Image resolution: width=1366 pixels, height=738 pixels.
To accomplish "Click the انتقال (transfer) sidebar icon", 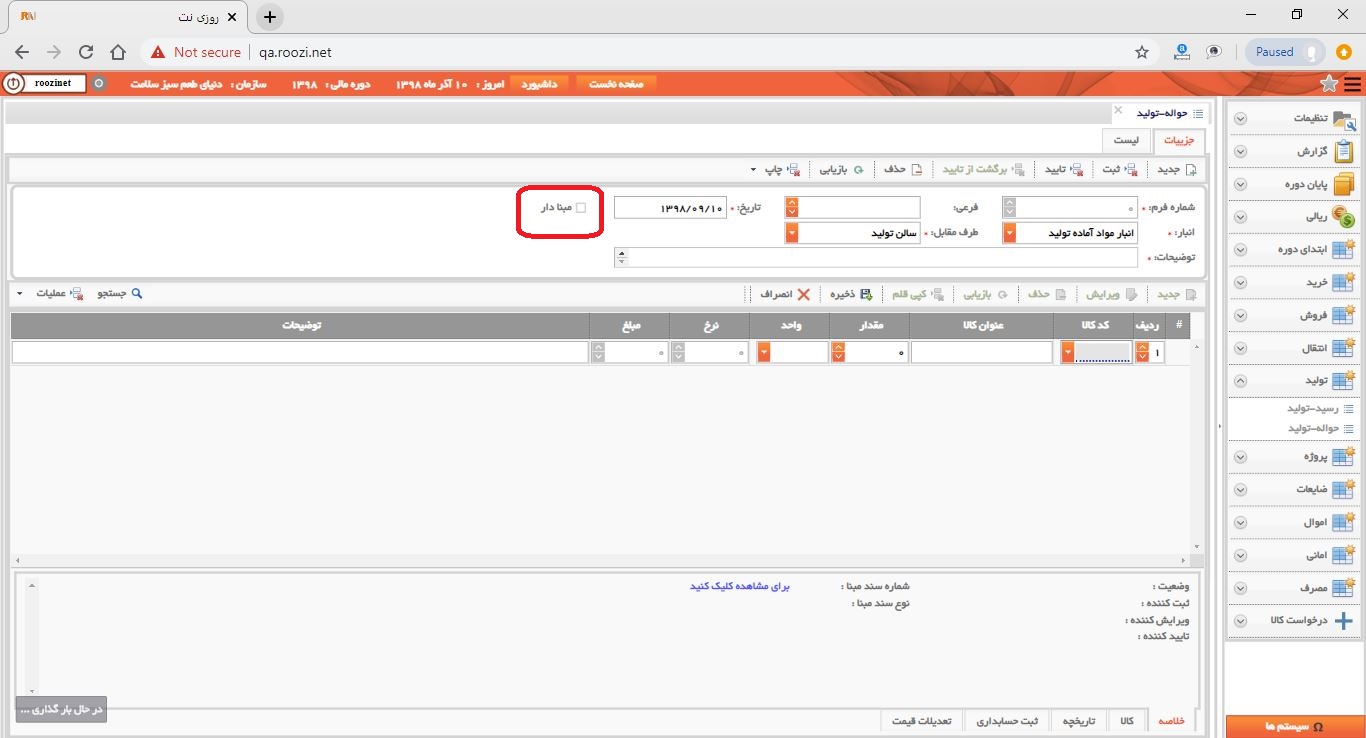I will point(1344,348).
